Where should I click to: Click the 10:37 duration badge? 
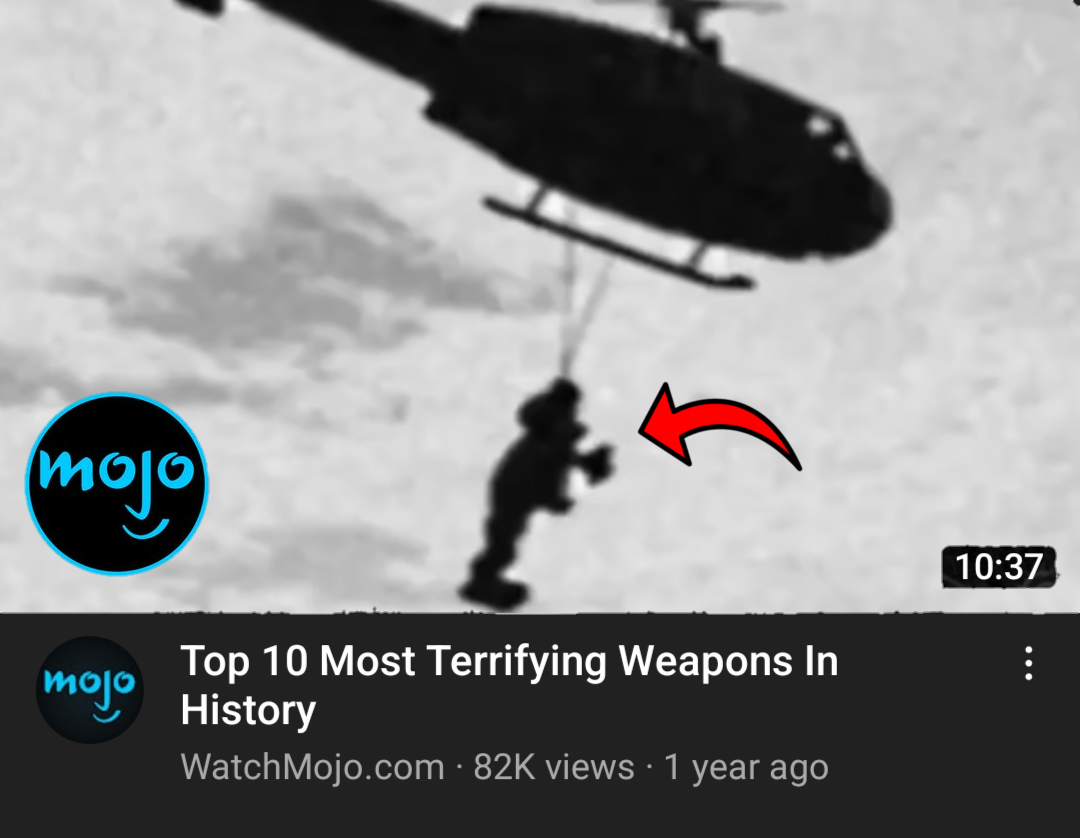998,567
